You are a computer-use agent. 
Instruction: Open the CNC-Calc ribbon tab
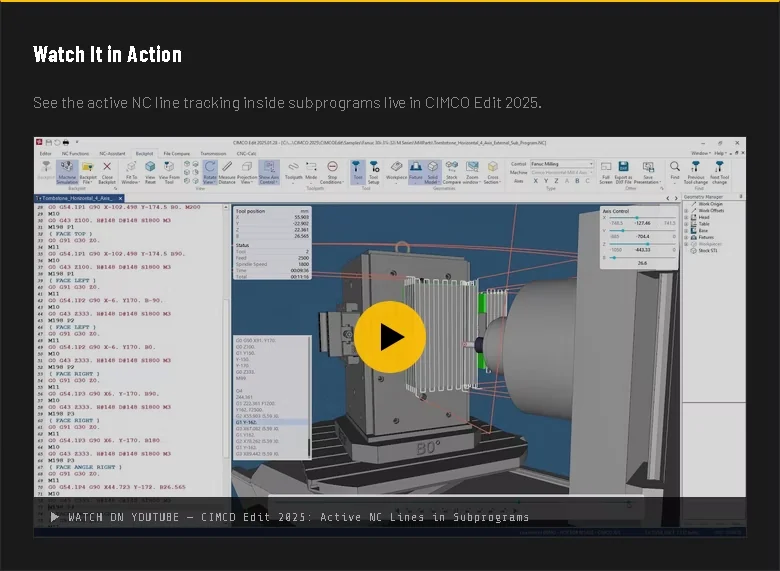pos(247,153)
